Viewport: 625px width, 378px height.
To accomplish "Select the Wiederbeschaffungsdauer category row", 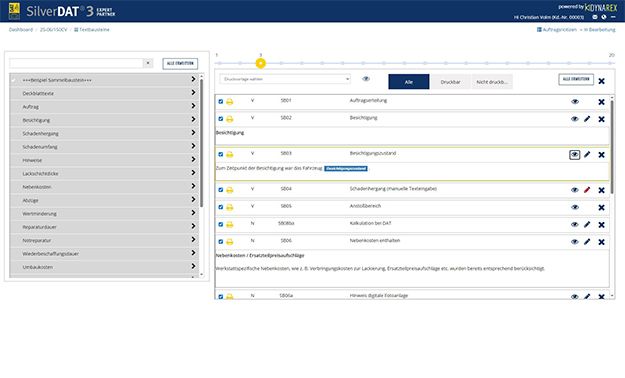I will pyautogui.click(x=104, y=254).
